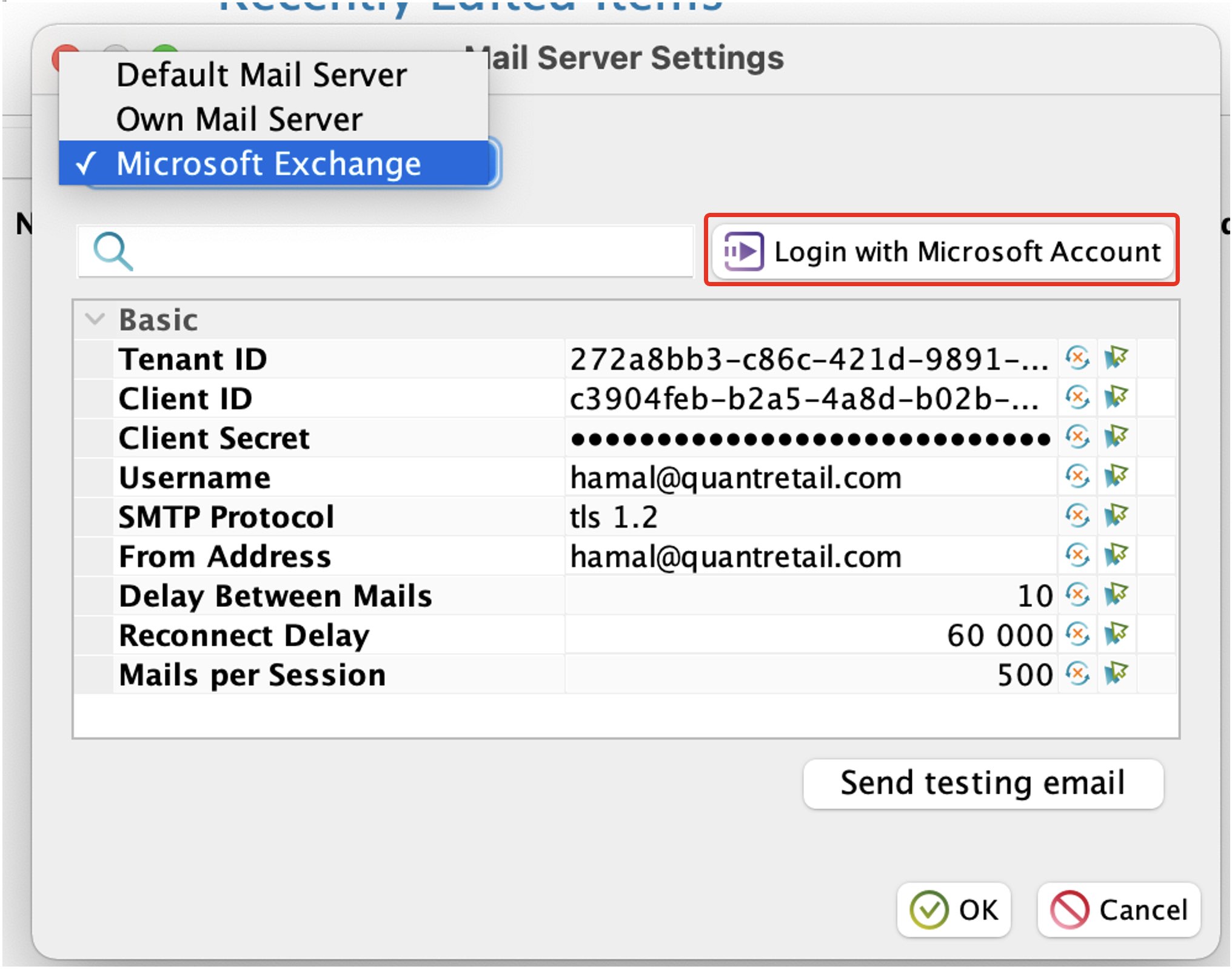Select the Client ID label
This screenshot has width=1232, height=969.
186,398
